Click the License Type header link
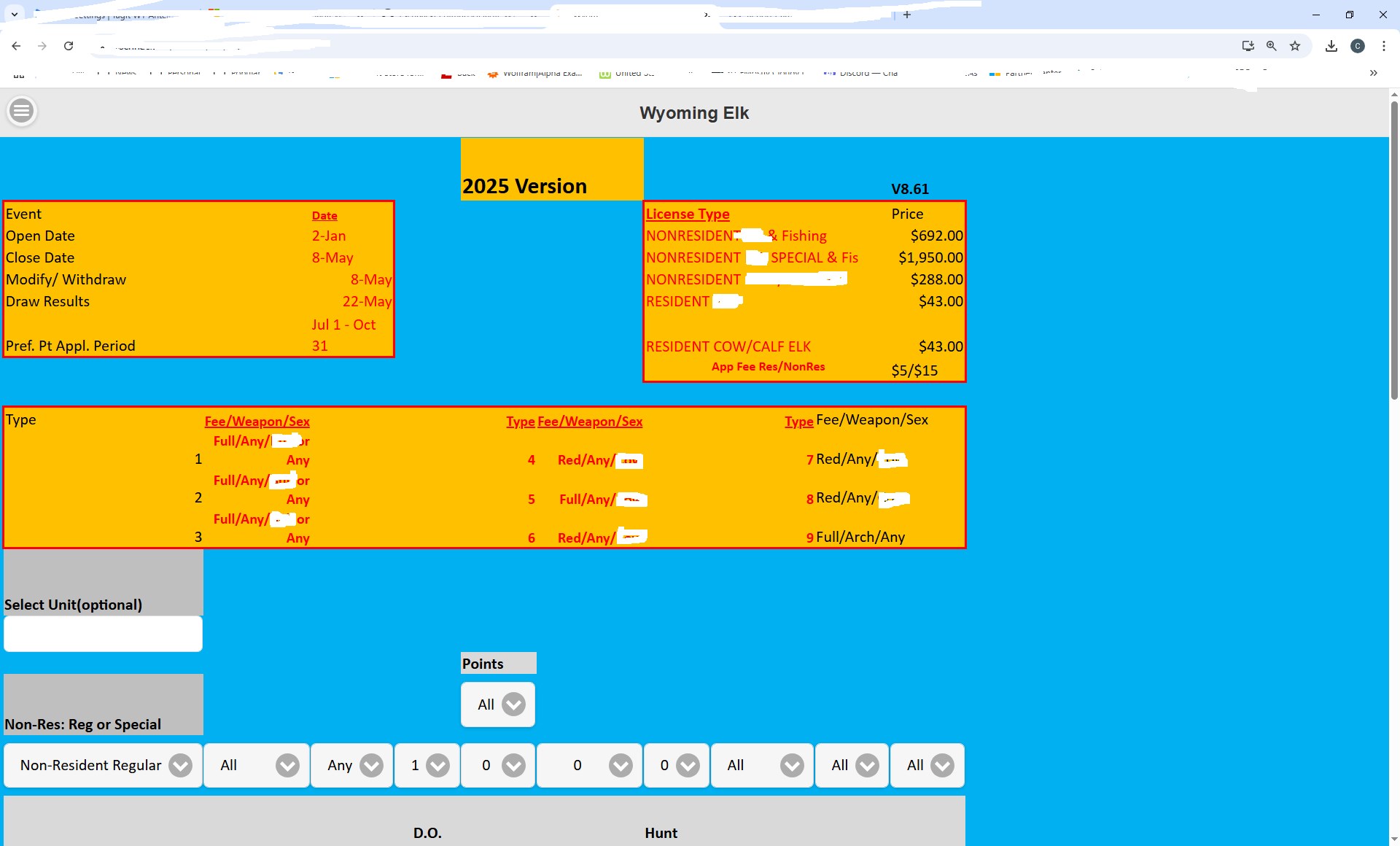The width and height of the screenshot is (1400, 846). tap(688, 214)
